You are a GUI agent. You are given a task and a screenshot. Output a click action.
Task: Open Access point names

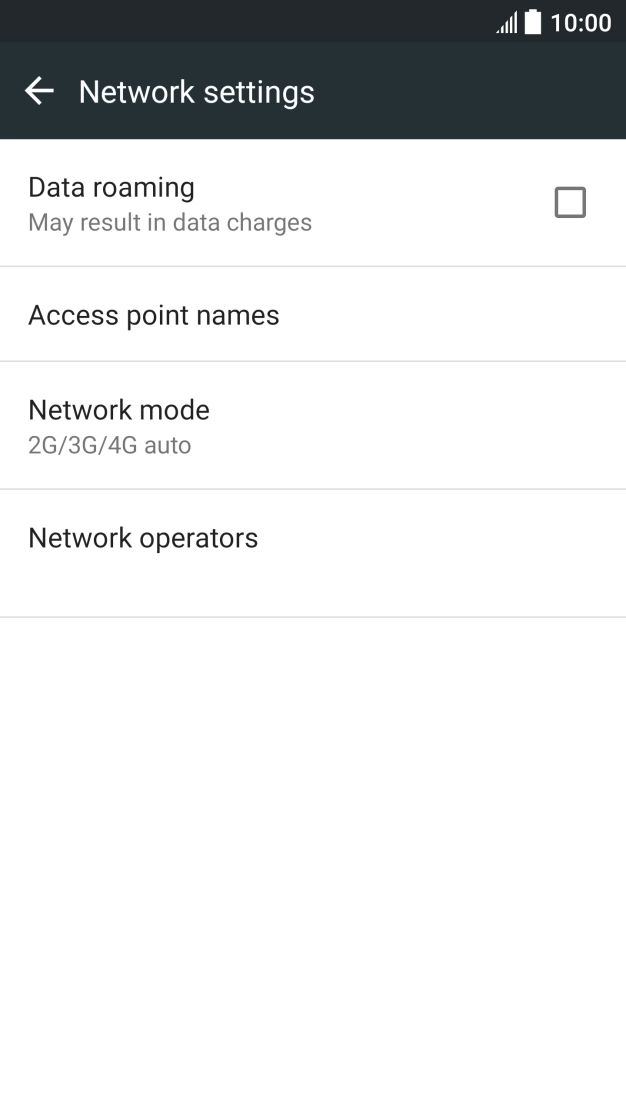[x=313, y=314]
